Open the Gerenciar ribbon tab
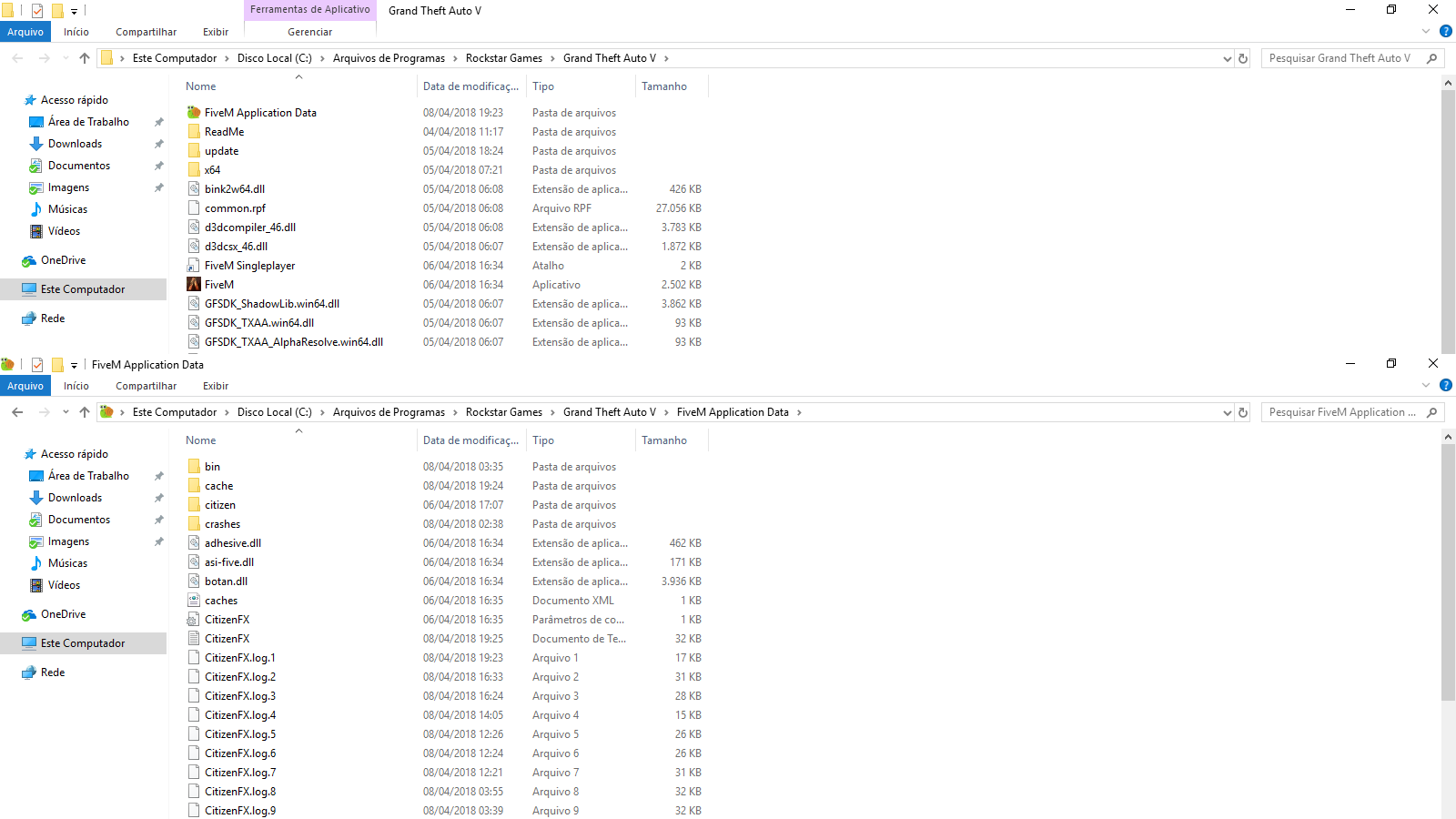 [309, 31]
